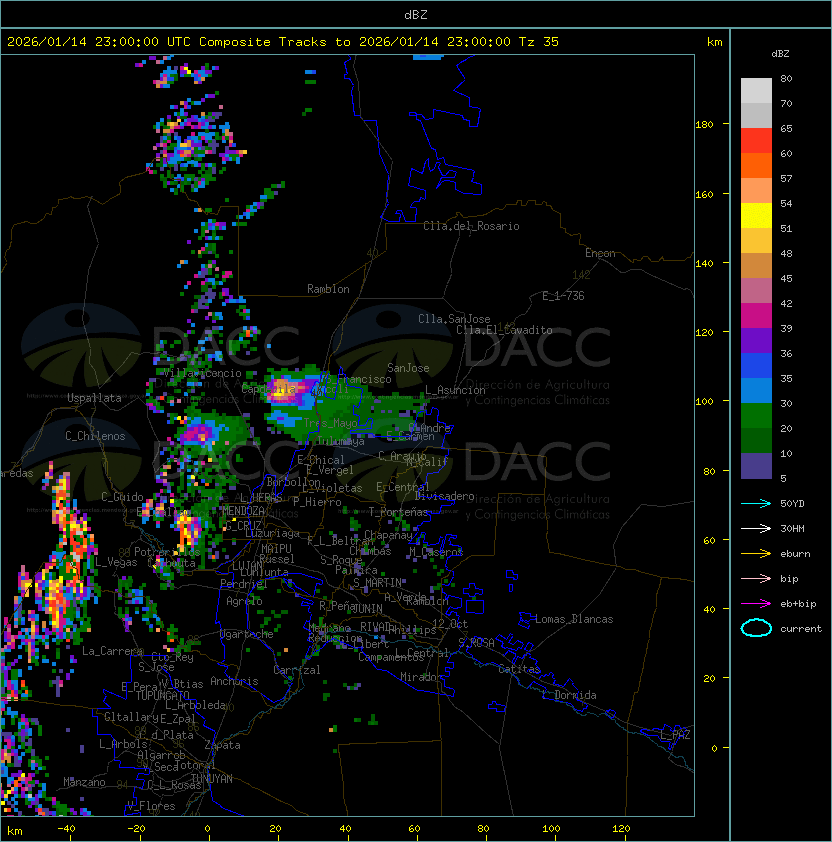832x842 pixels.
Task: Pick the bright green swatch in dBZ scale
Action: click(x=756, y=416)
